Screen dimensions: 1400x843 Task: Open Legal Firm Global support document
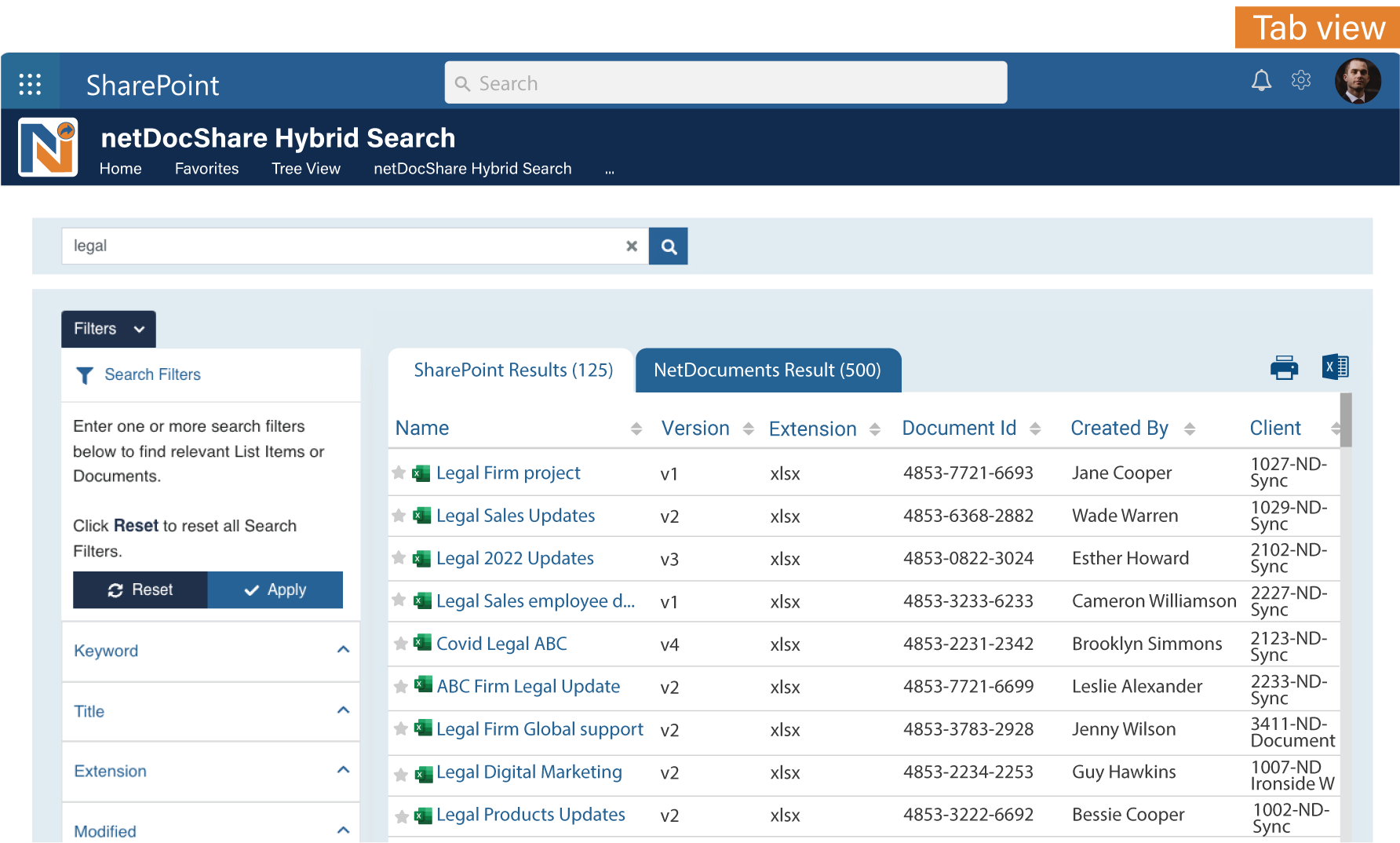pos(540,729)
